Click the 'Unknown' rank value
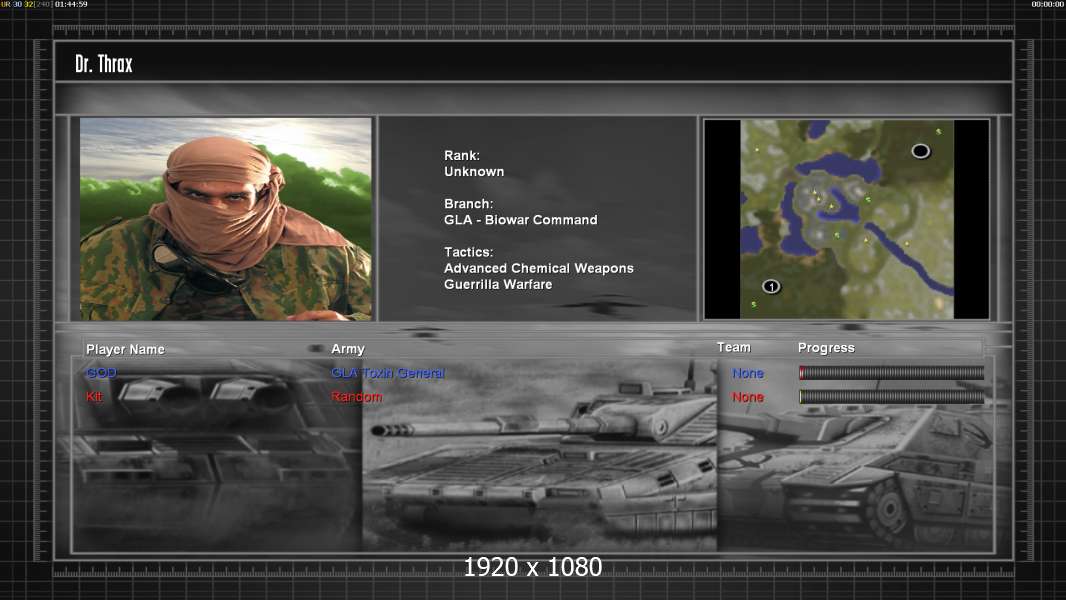 point(474,172)
